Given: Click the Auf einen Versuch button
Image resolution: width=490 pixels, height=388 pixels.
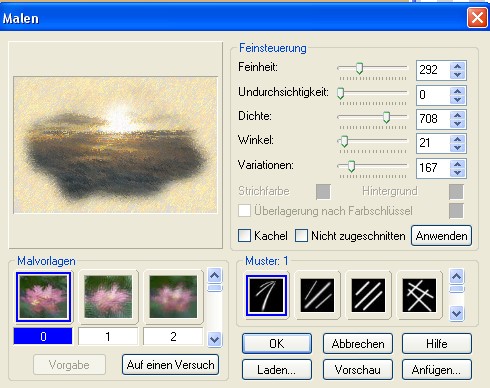Looking at the screenshot, I should [x=170, y=365].
